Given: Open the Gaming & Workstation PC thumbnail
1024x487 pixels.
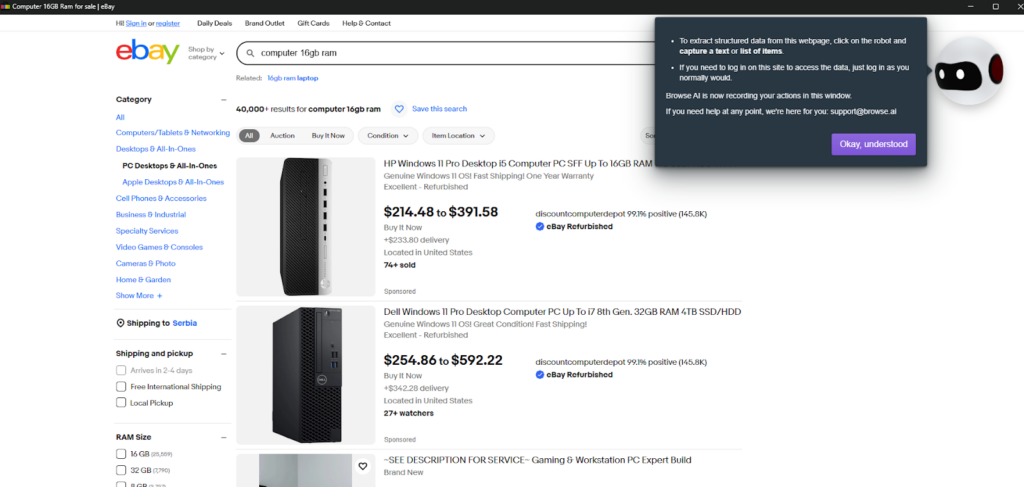Looking at the screenshot, I should click(306, 471).
